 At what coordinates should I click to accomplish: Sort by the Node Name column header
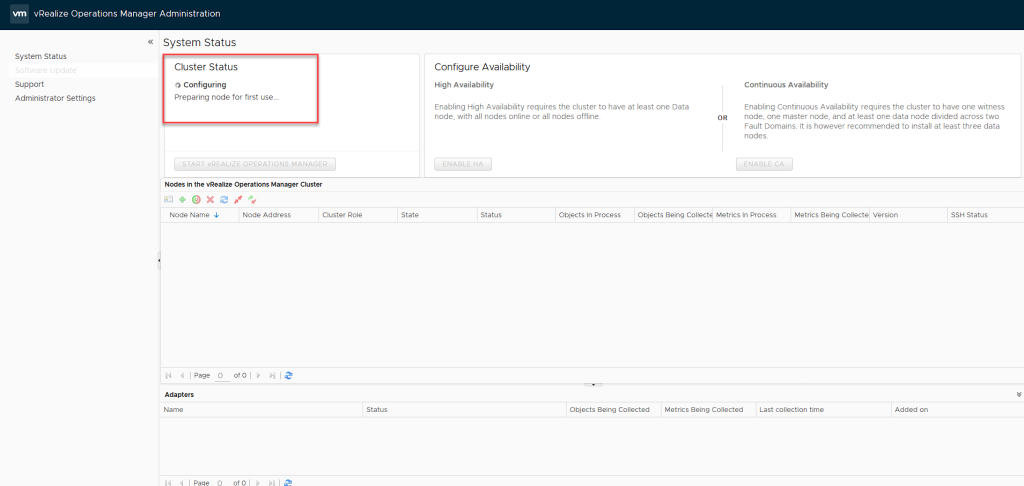click(195, 215)
